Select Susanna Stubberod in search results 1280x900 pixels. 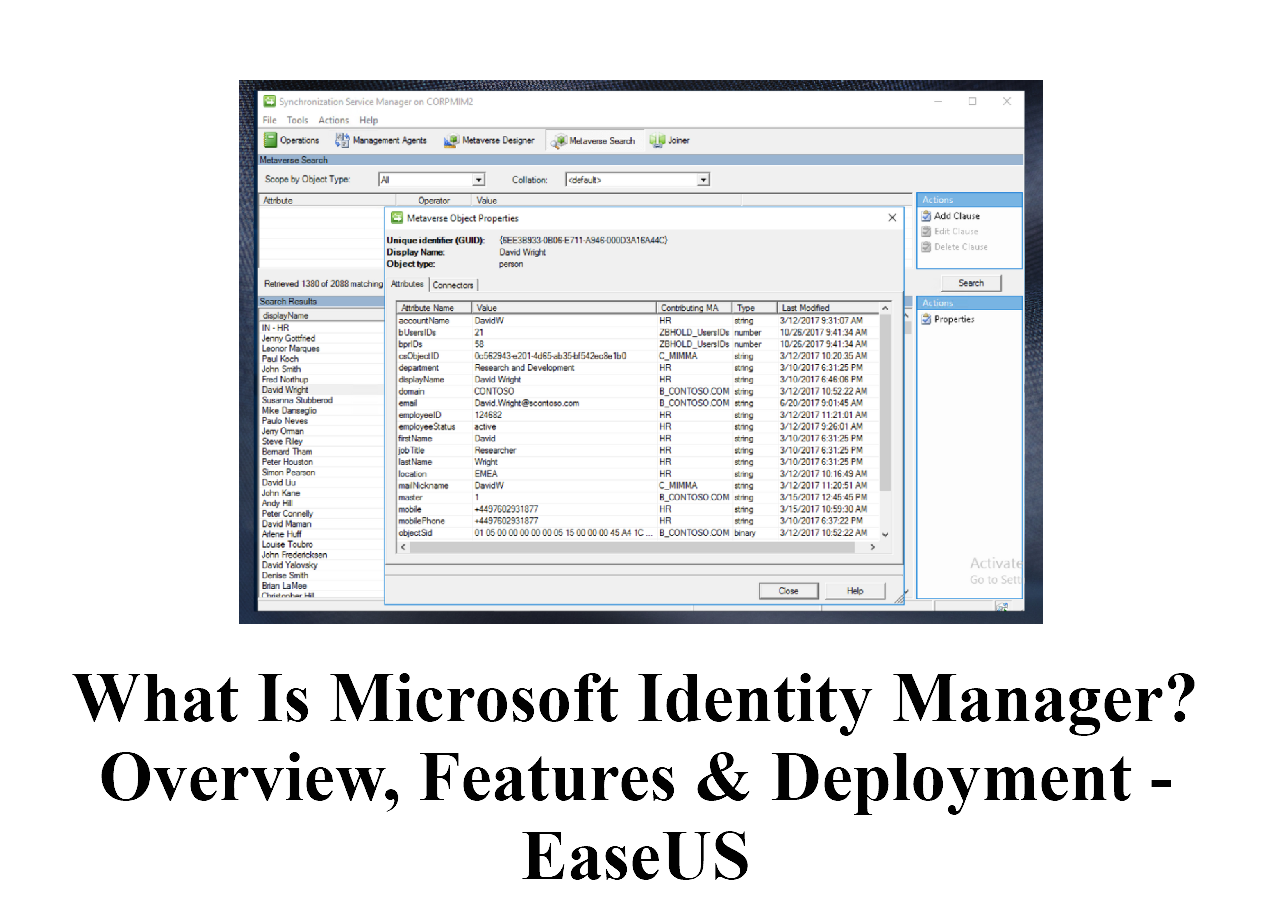coord(296,400)
